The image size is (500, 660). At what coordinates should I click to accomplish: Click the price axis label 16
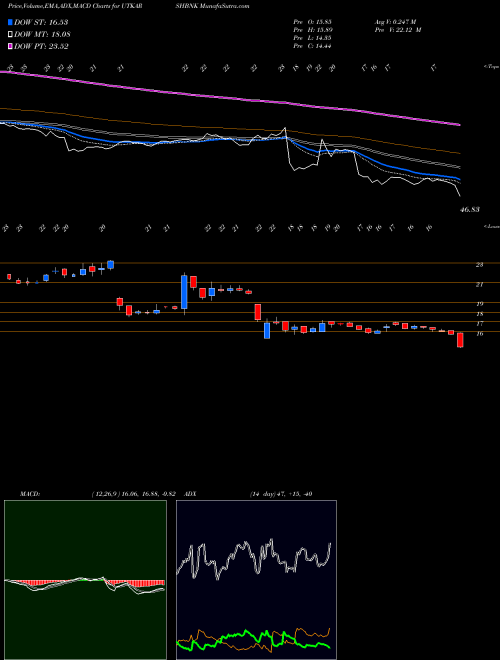pos(479,334)
